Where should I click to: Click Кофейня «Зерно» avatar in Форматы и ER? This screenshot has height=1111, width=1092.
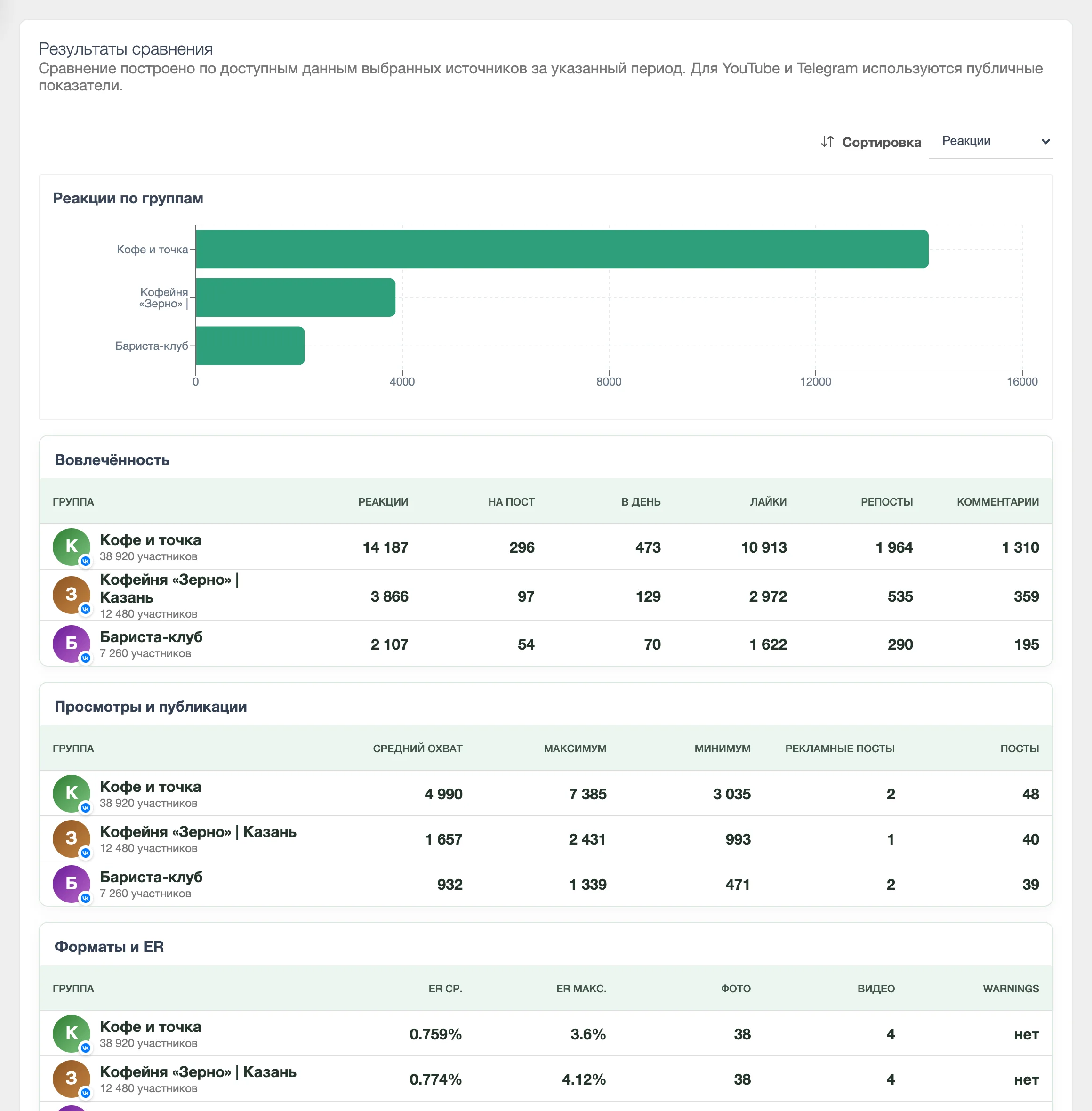72,1079
